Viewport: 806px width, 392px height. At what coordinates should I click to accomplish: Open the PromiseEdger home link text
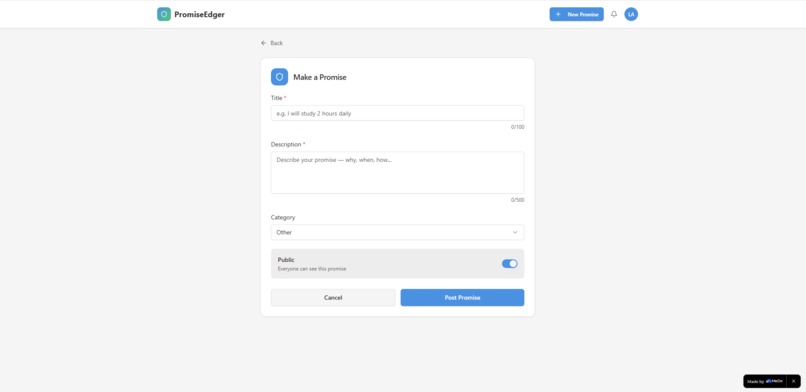point(199,14)
